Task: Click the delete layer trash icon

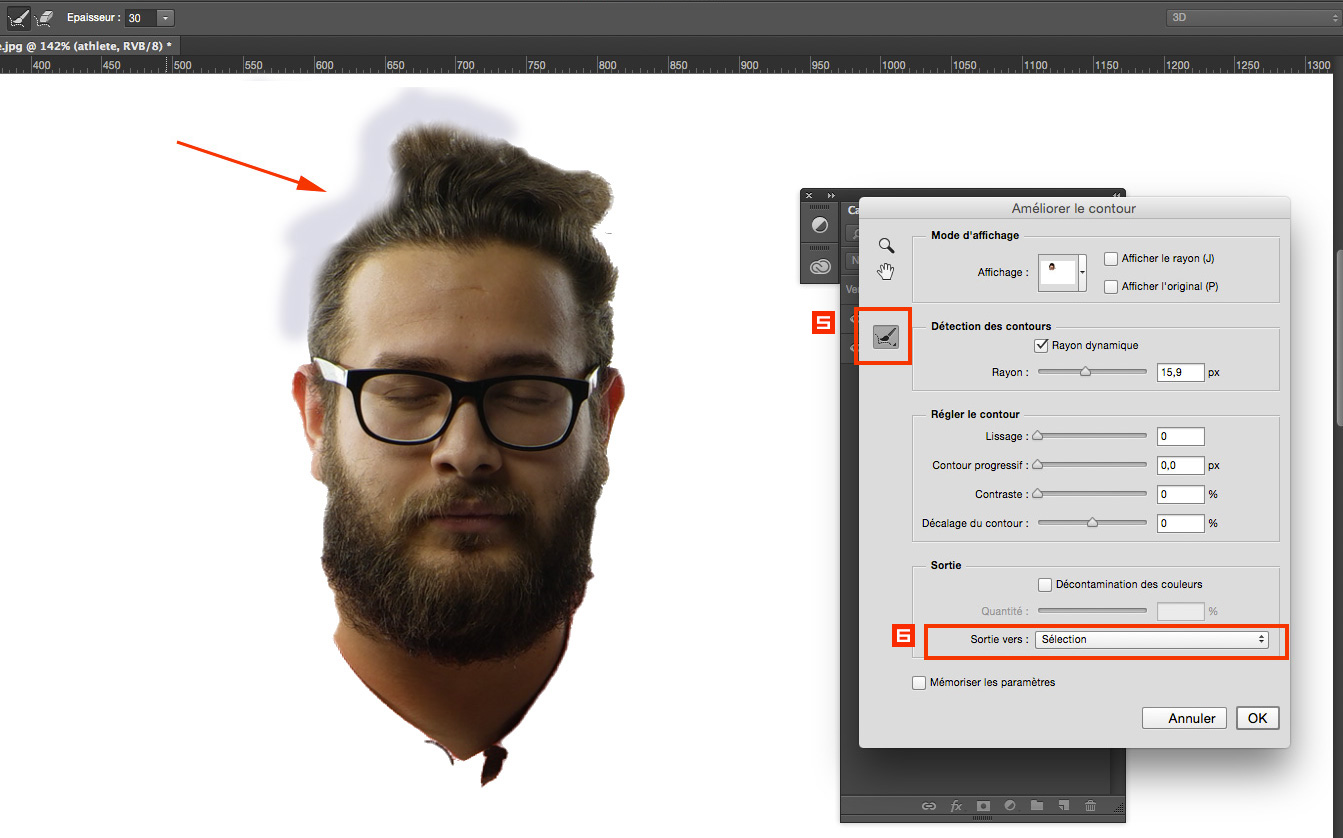Action: 1090,806
